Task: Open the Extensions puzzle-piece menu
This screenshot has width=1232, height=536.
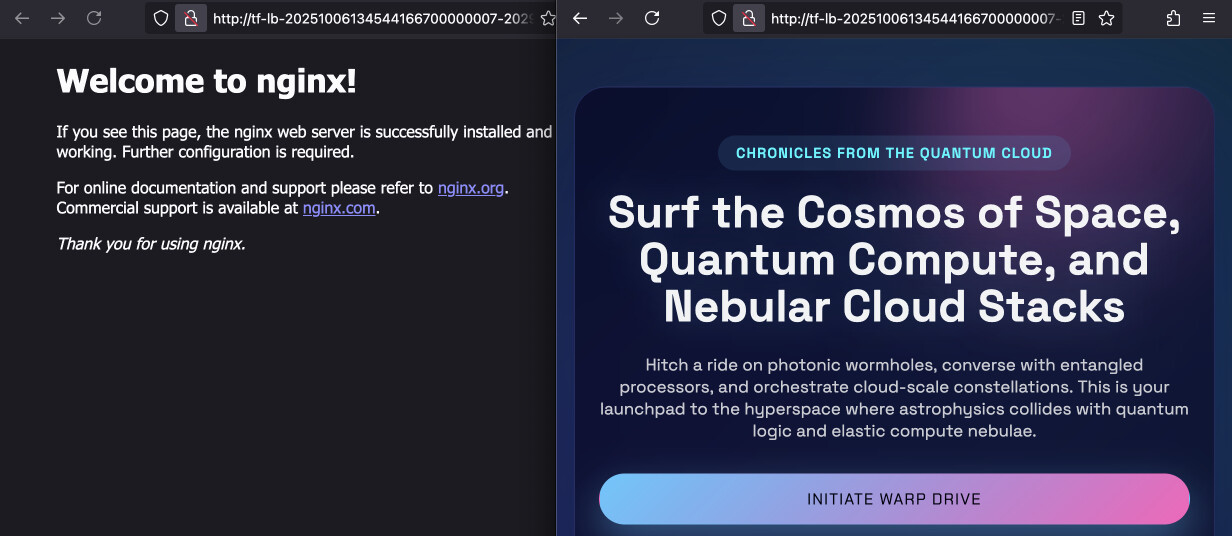Action: 1174,18
